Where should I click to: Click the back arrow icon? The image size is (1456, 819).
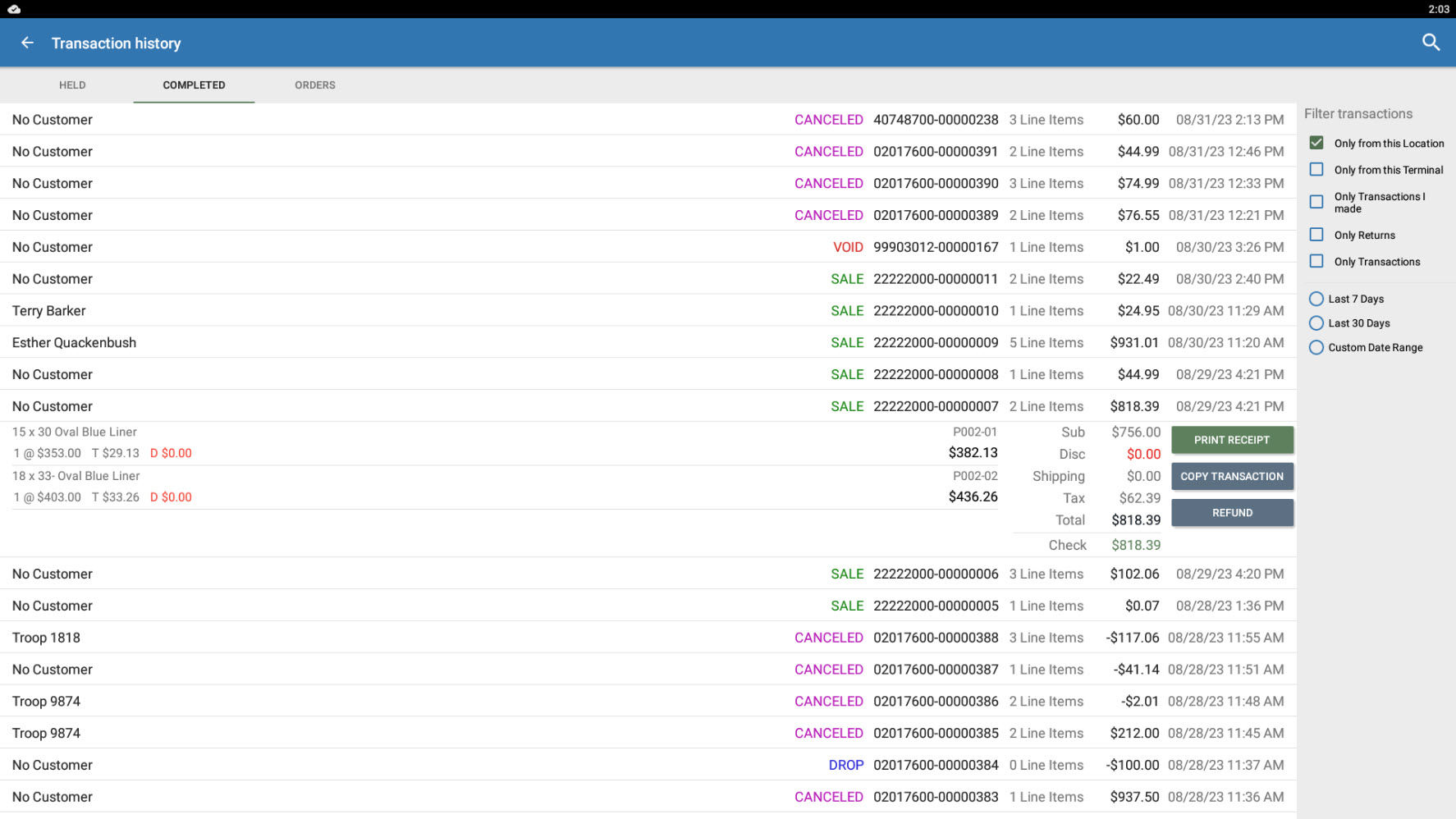tap(27, 43)
